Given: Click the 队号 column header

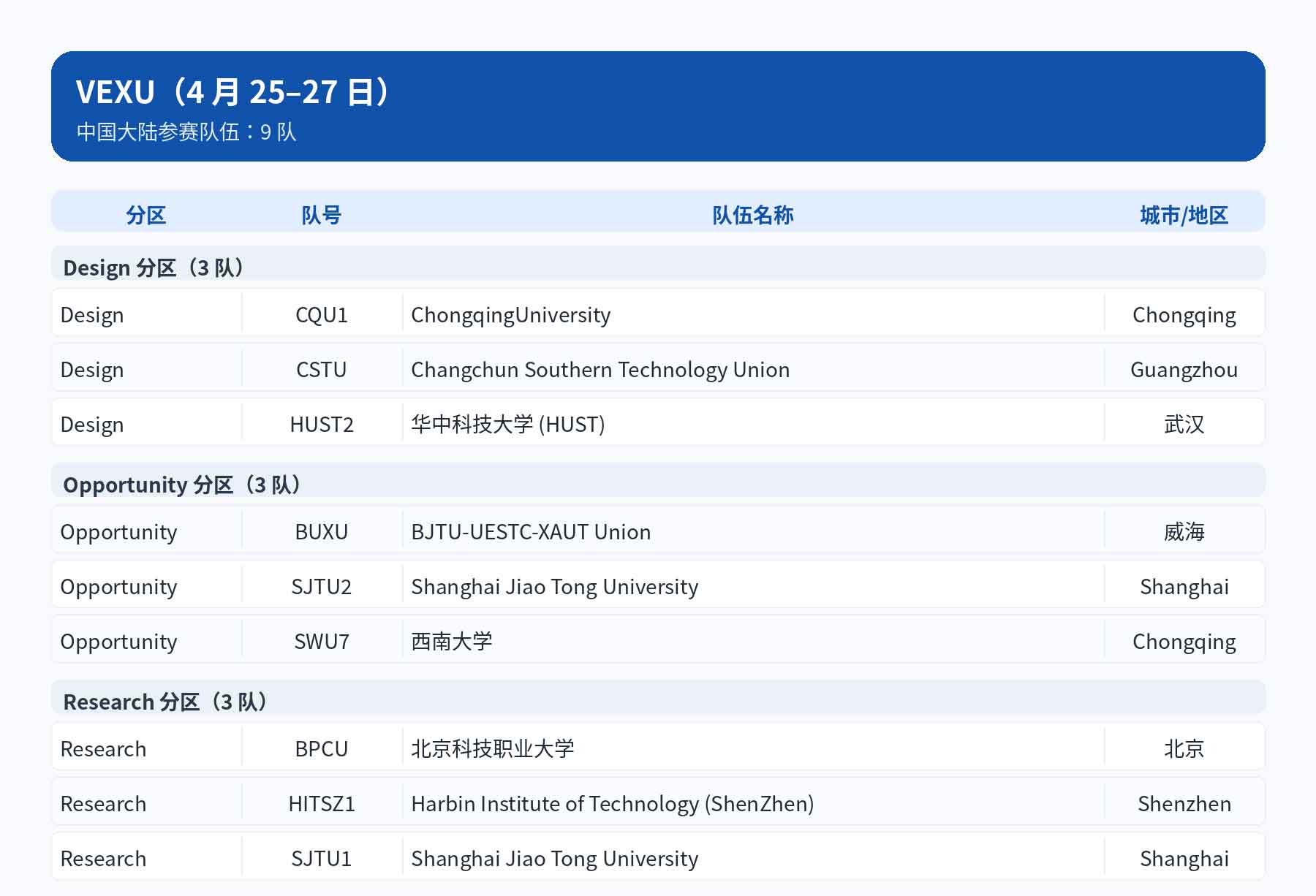Looking at the screenshot, I should pos(321,215).
